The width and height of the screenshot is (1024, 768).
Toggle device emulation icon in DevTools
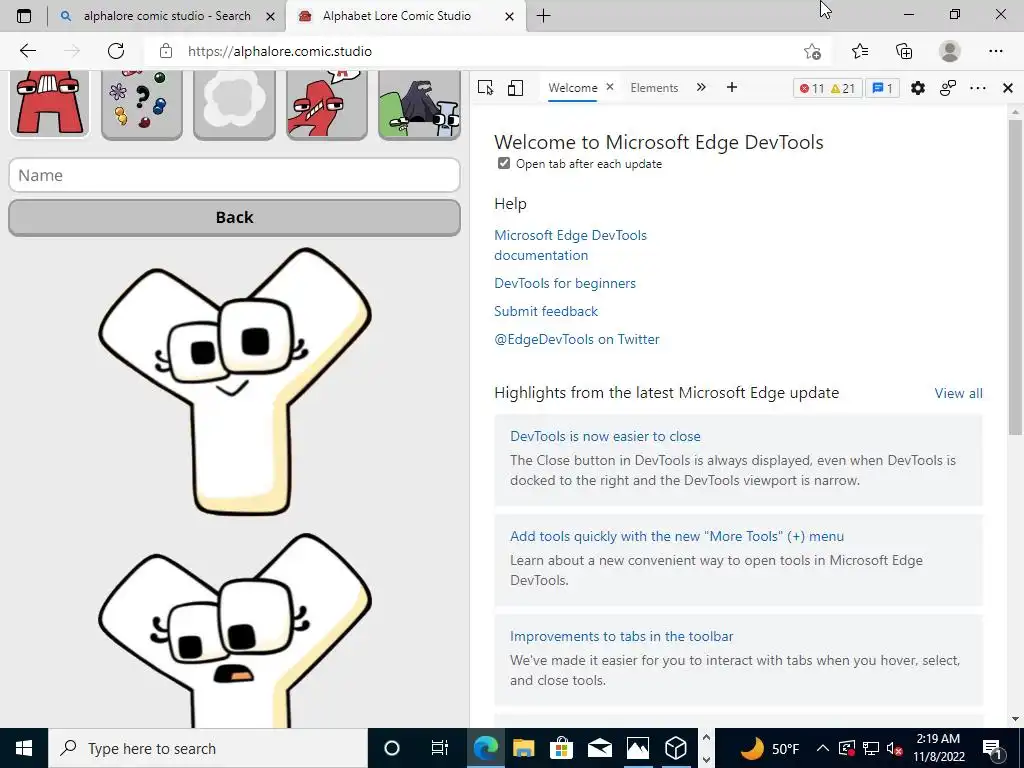pos(515,88)
